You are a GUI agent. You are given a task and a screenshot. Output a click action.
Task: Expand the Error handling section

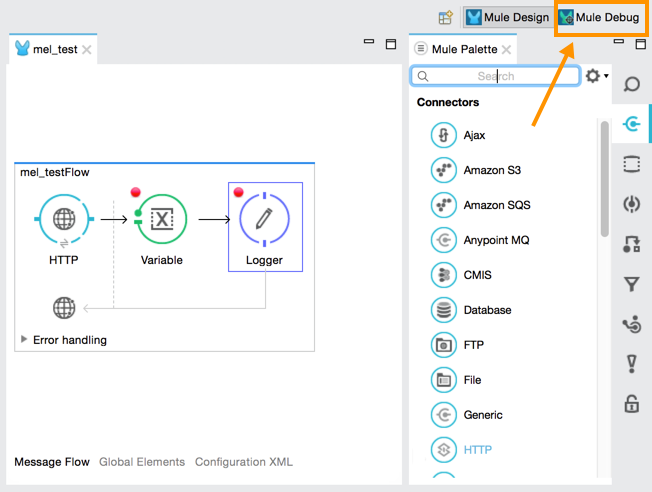[24, 340]
